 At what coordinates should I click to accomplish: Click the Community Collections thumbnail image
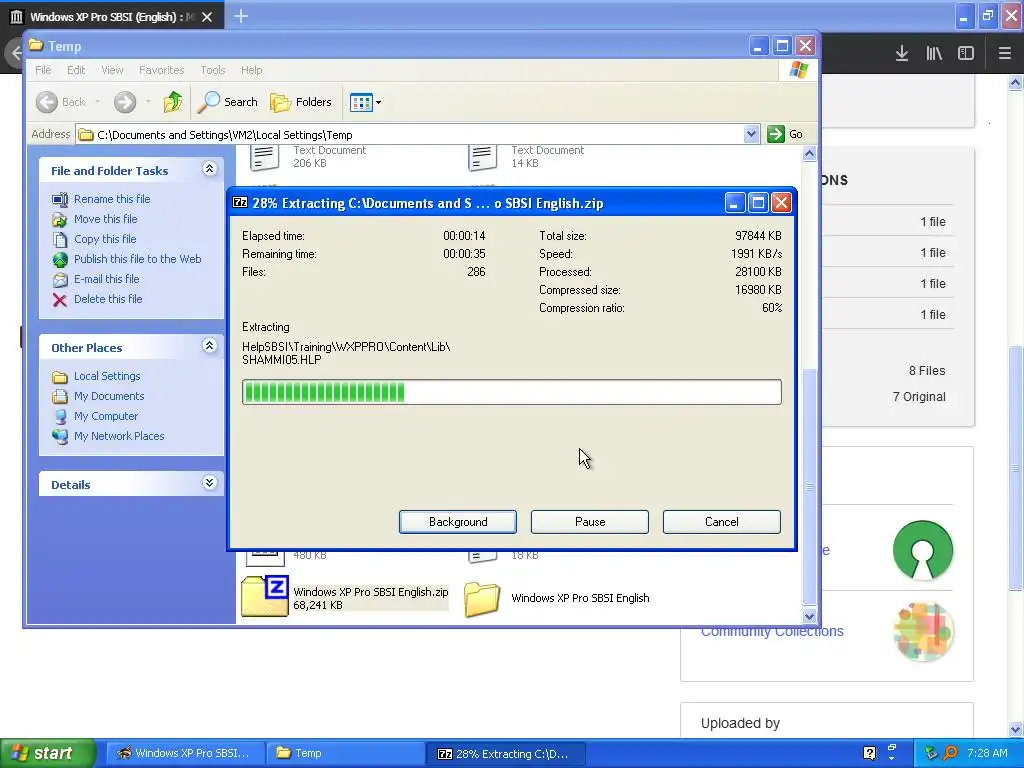click(923, 632)
